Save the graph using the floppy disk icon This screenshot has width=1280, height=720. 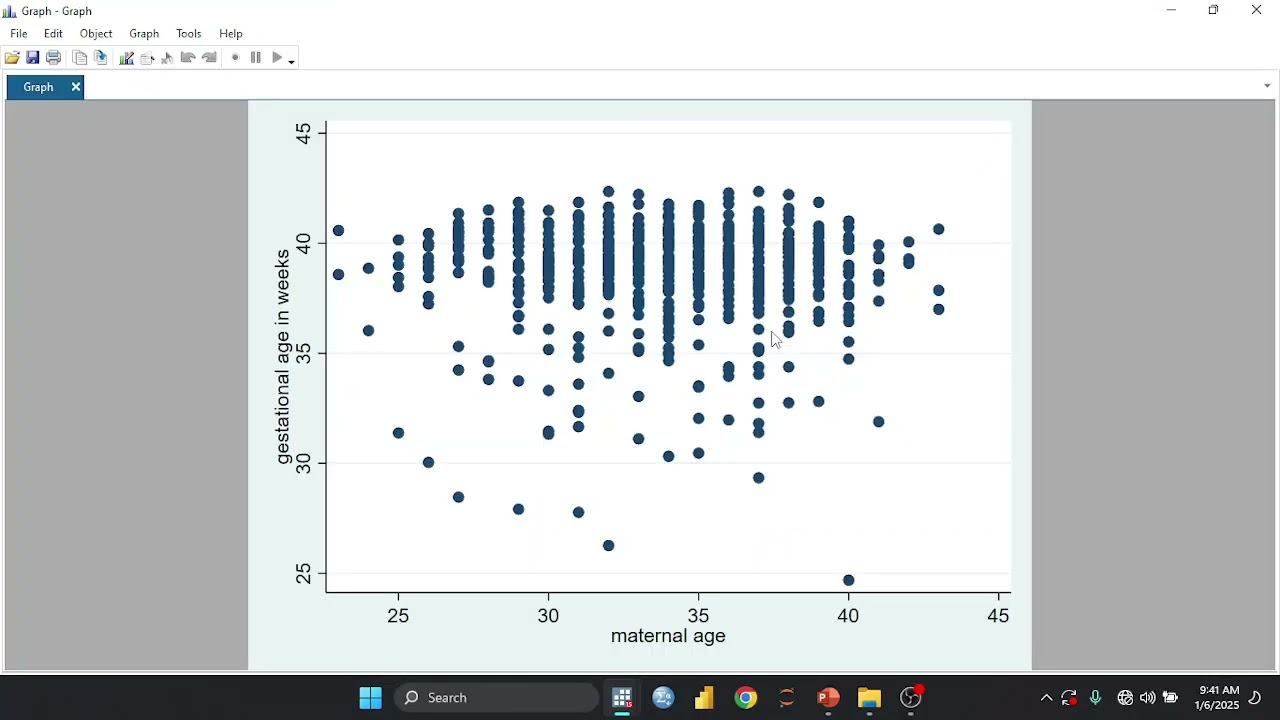coord(33,58)
